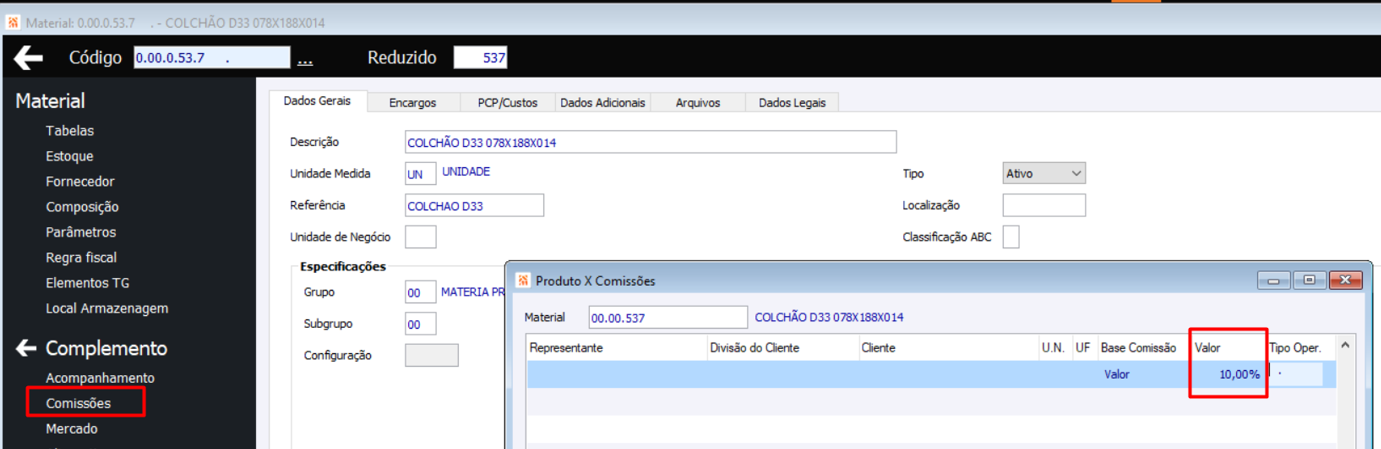Open Local Armazenagem in the sidebar
Image resolution: width=1381 pixels, height=449 pixels.
click(107, 308)
